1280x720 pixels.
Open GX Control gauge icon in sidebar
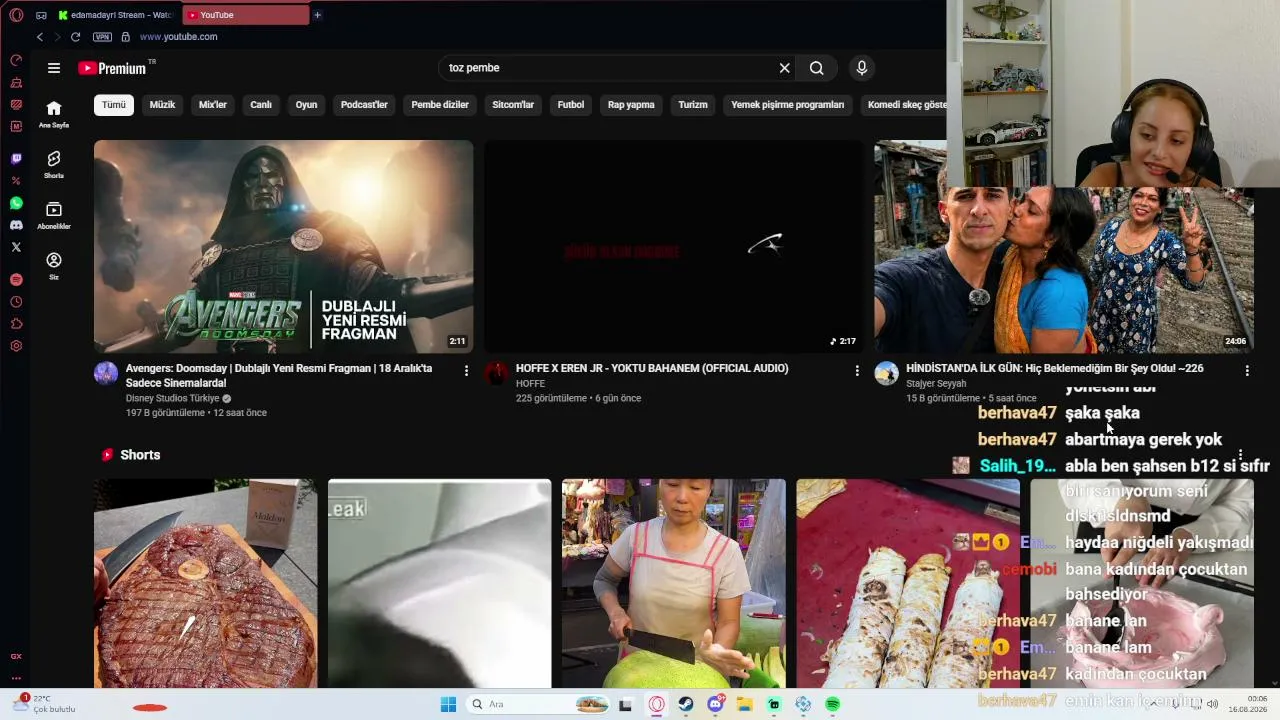pos(16,60)
